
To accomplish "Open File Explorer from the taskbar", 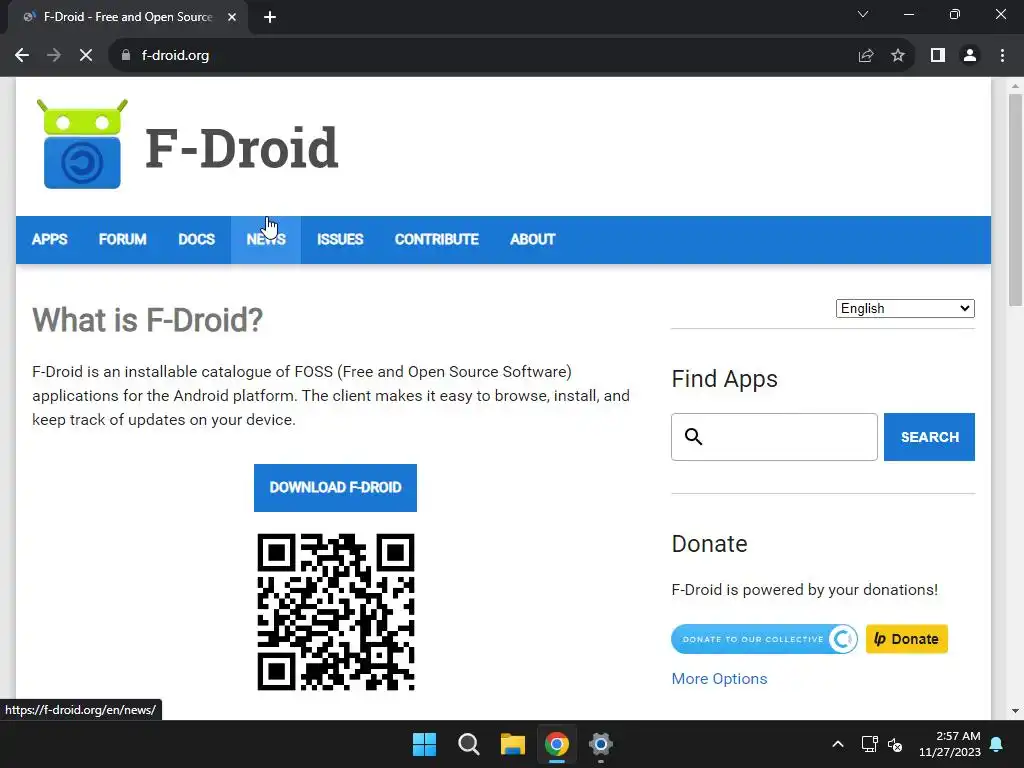I will pos(513,744).
